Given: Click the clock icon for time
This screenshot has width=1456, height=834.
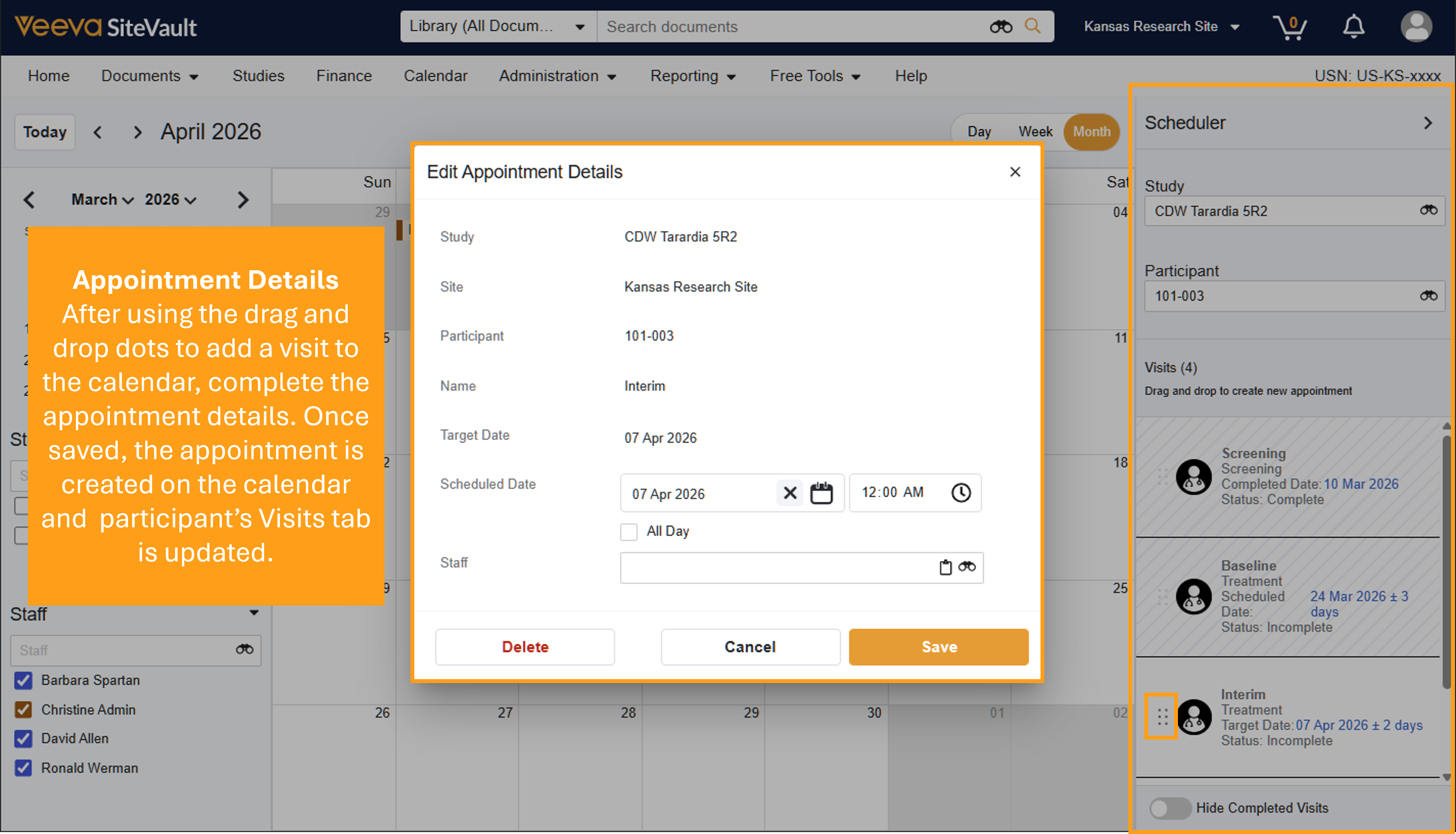Looking at the screenshot, I should [961, 493].
